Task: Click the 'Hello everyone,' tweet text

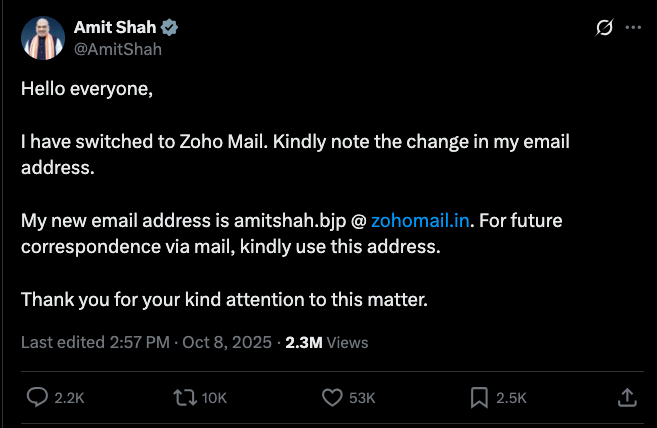Action: (87, 88)
